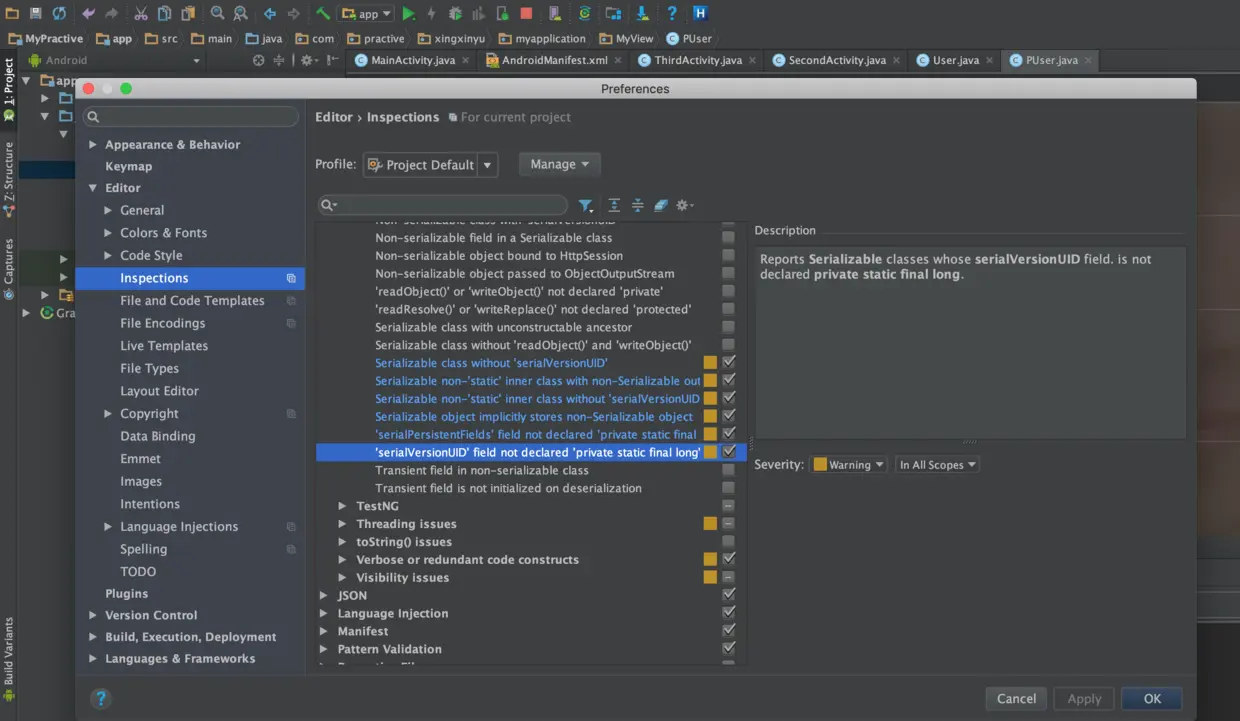This screenshot has width=1240, height=721.
Task: Click severity color swatch on Verbose or redundant row
Action: pyautogui.click(x=710, y=559)
